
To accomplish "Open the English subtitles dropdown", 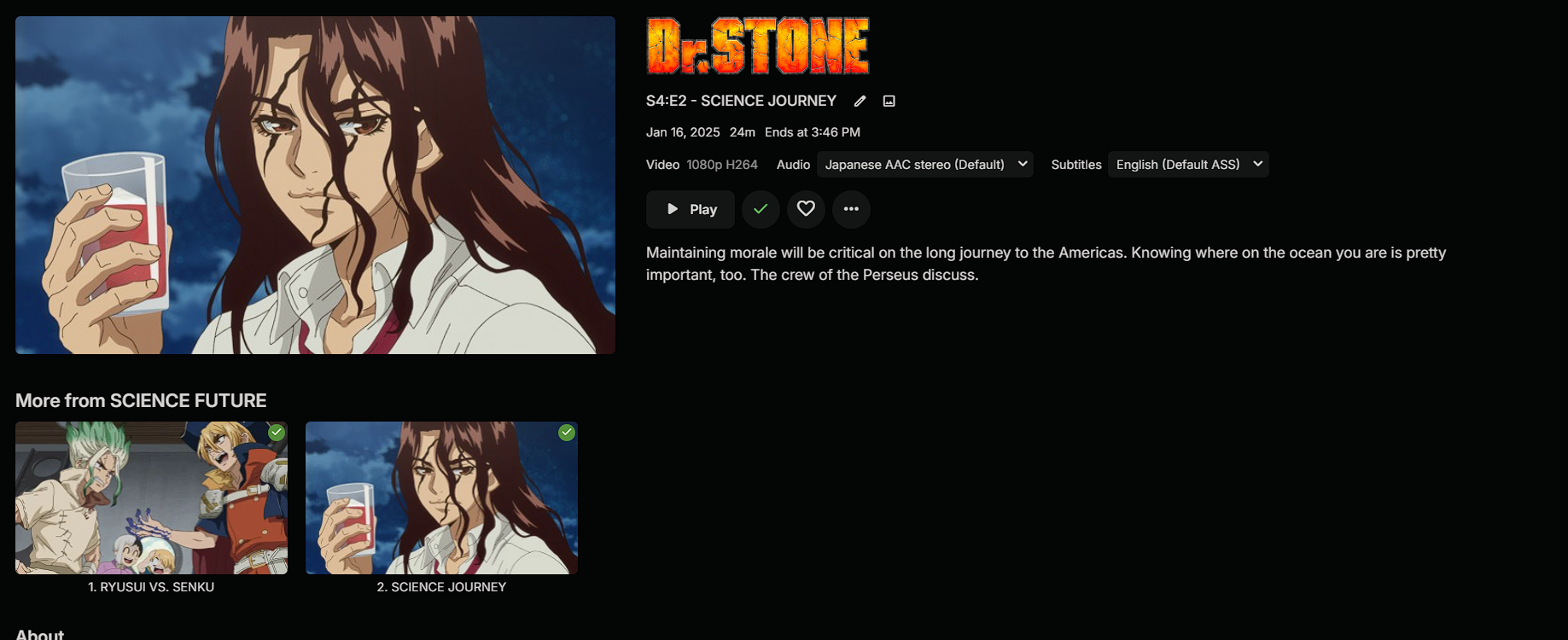I will click(x=1188, y=165).
